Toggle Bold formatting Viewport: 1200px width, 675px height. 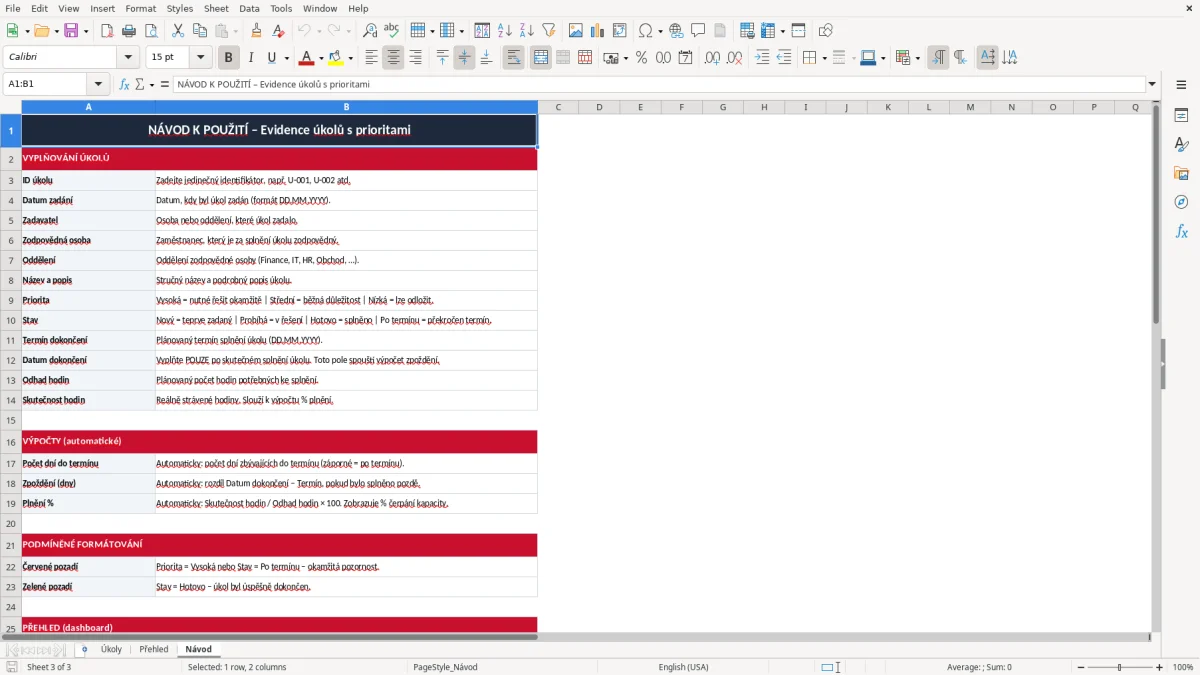[x=229, y=58]
